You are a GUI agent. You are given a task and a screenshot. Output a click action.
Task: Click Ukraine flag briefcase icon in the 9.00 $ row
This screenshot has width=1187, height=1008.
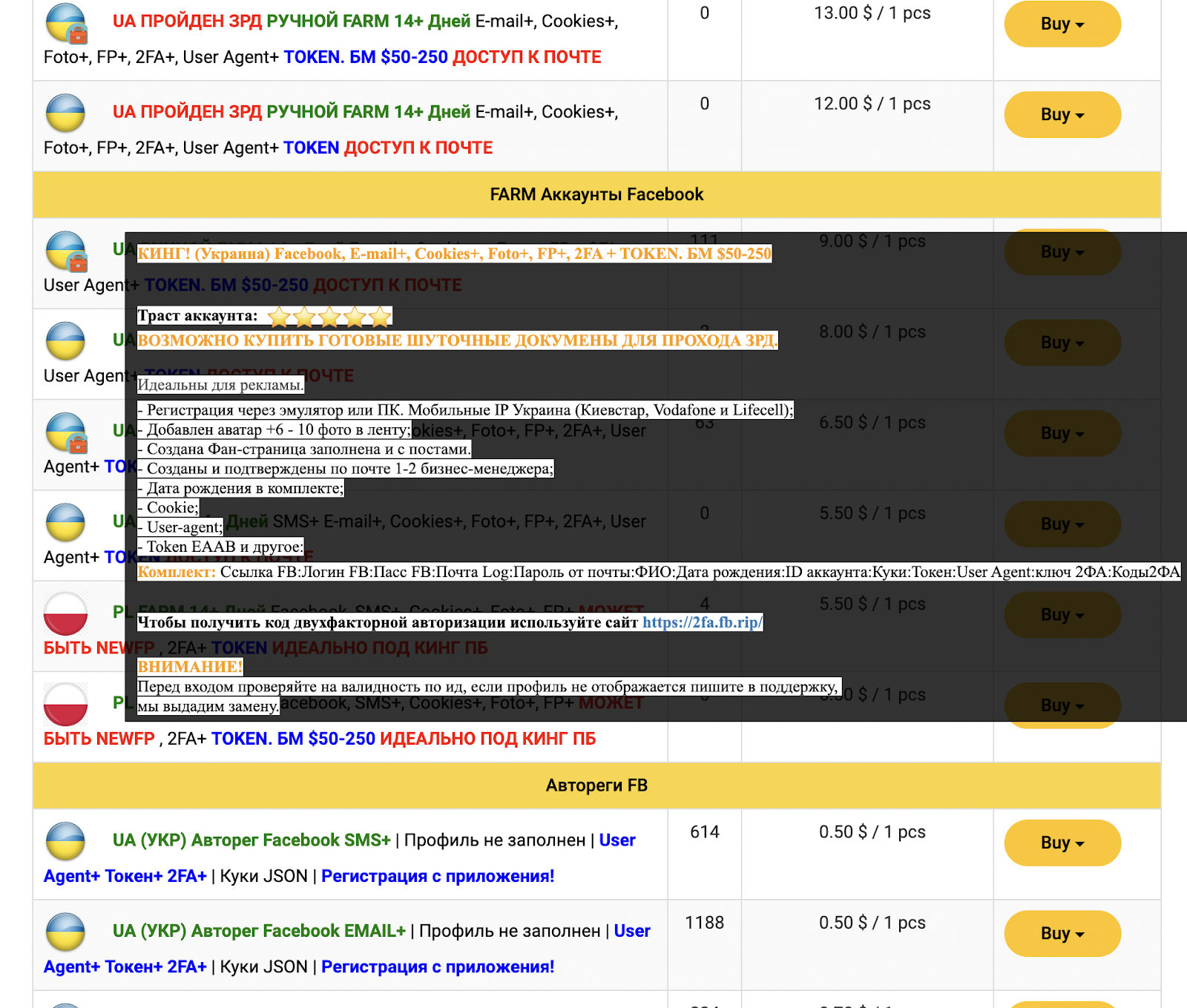[66, 251]
